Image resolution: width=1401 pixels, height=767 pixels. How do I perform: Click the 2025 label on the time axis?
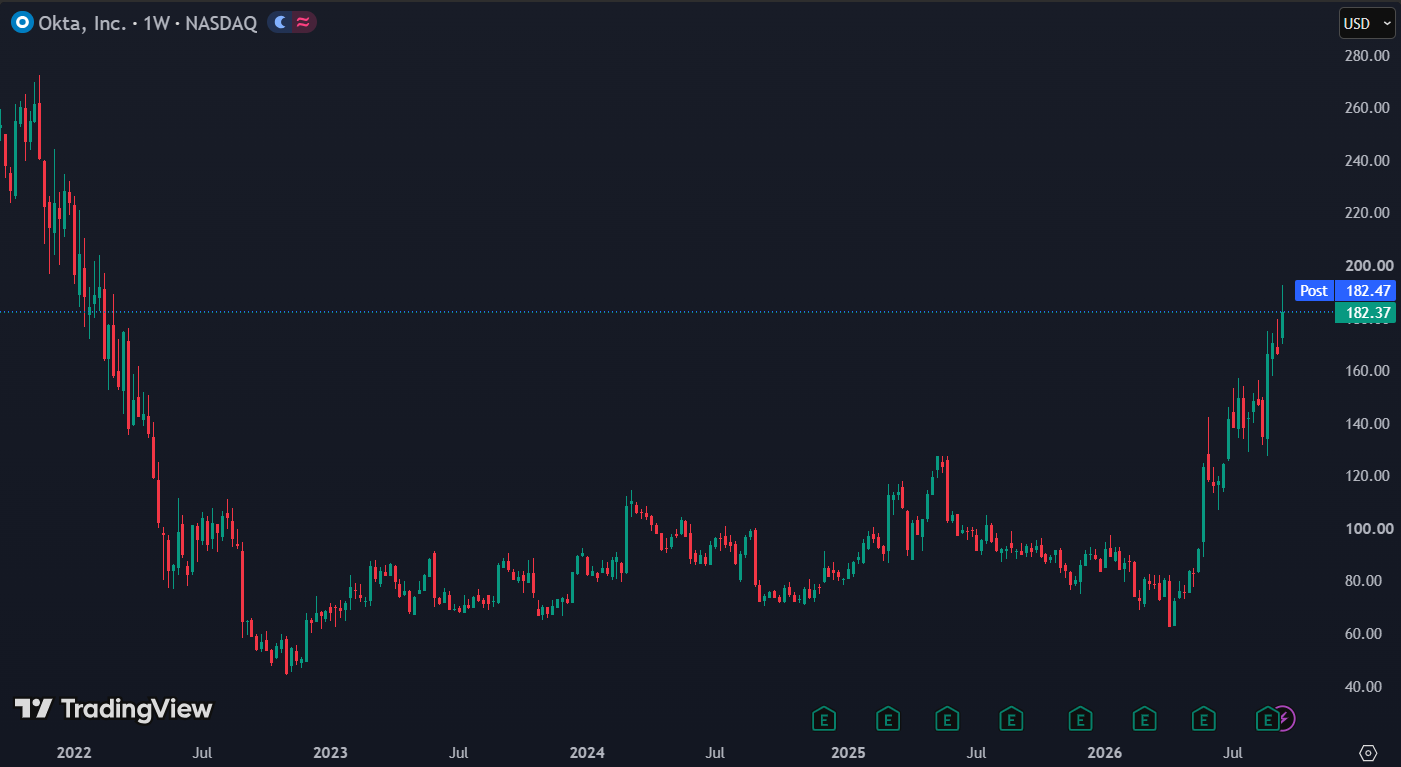tap(848, 752)
